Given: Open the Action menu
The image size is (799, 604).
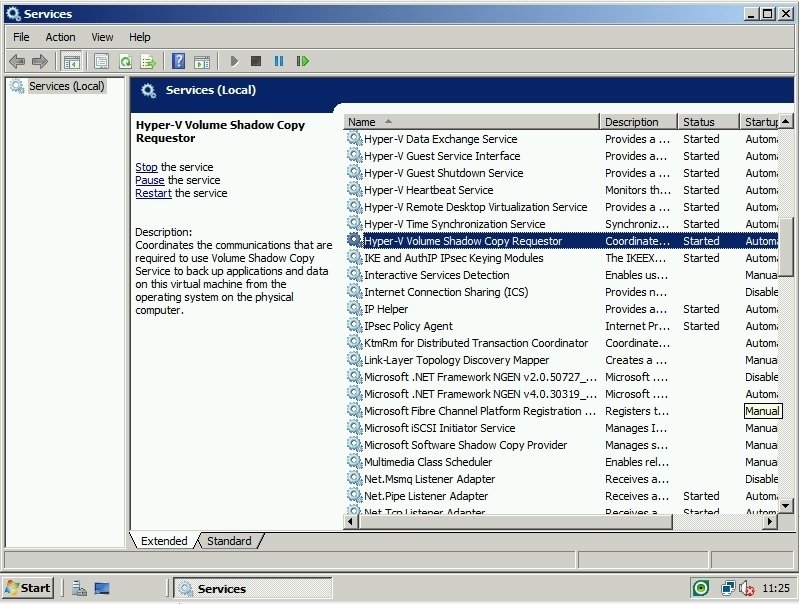Looking at the screenshot, I should point(60,37).
